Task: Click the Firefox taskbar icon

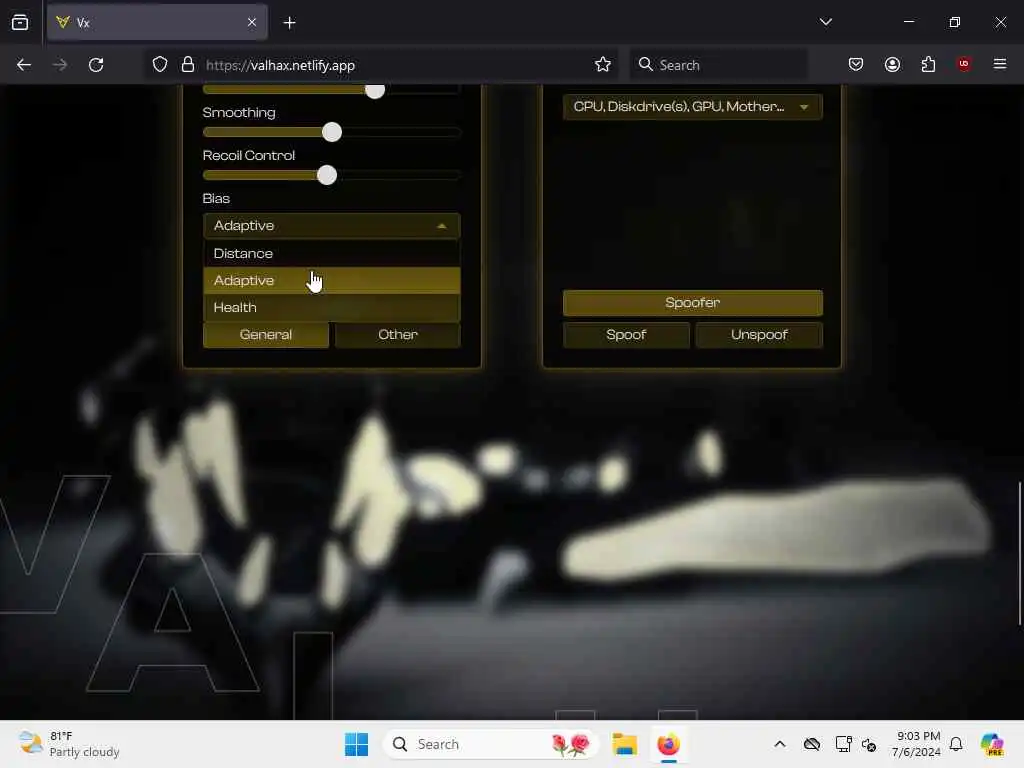Action: [x=668, y=744]
